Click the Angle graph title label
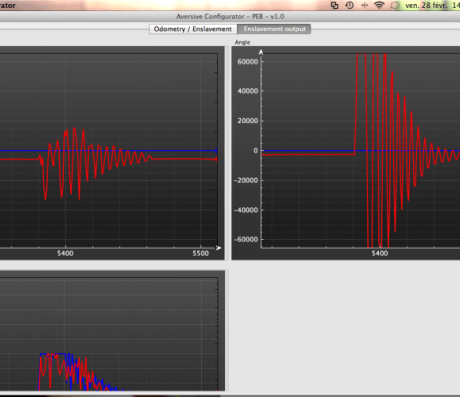This screenshot has height=397, width=460. pyautogui.click(x=242, y=42)
